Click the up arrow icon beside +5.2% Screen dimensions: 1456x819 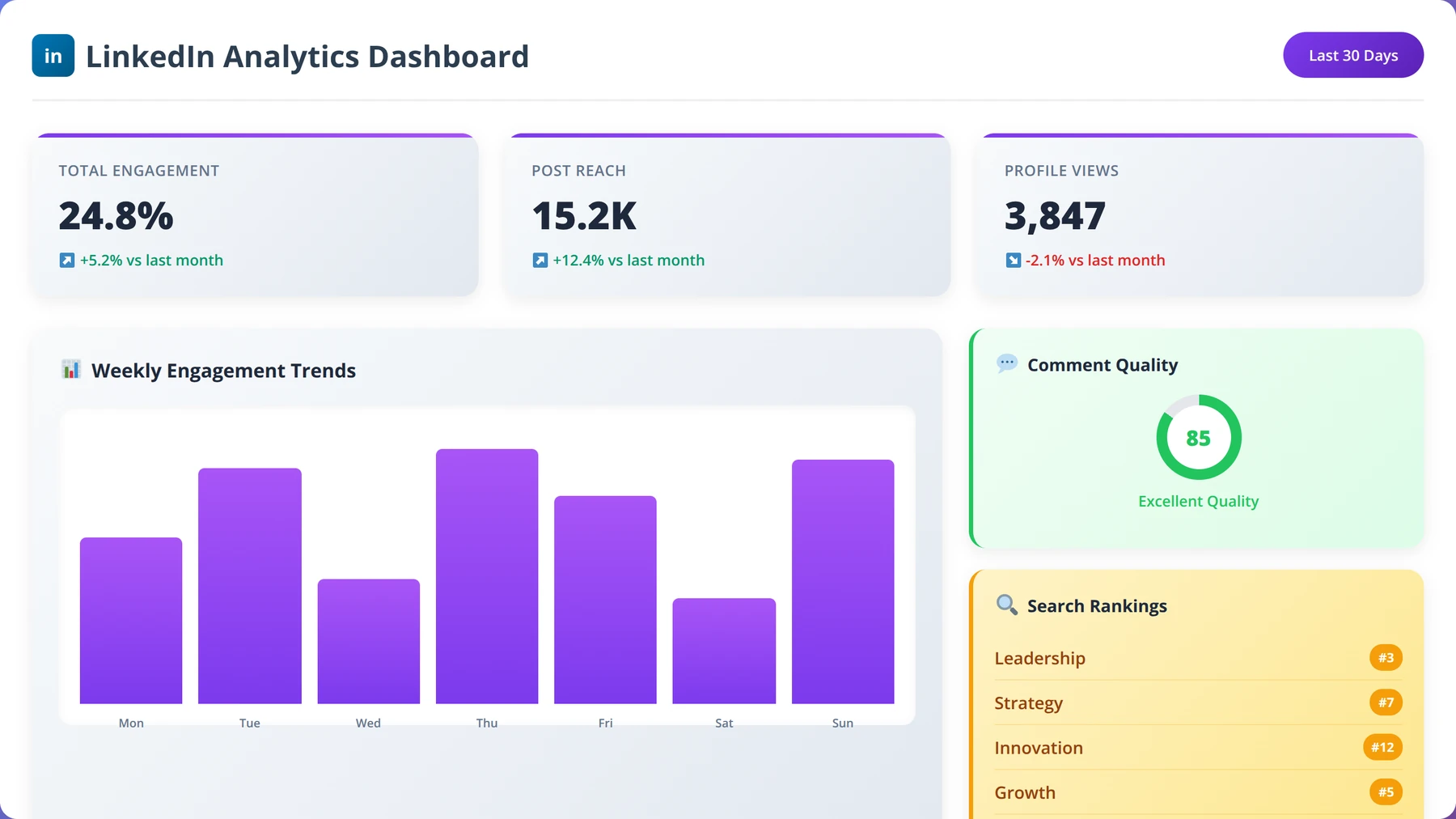coord(67,261)
